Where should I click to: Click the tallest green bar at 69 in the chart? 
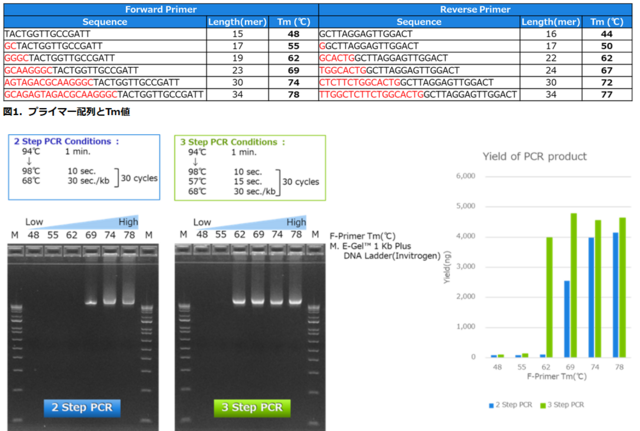pos(573,285)
